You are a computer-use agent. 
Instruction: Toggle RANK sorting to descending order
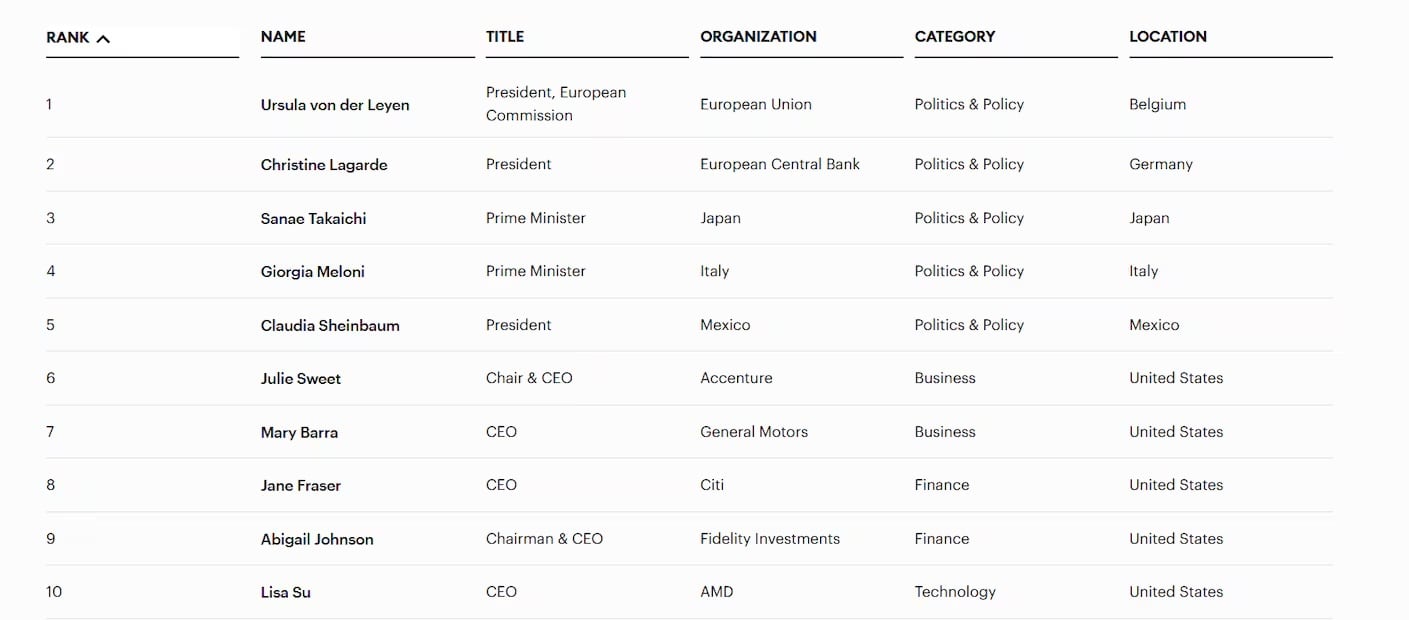point(104,37)
